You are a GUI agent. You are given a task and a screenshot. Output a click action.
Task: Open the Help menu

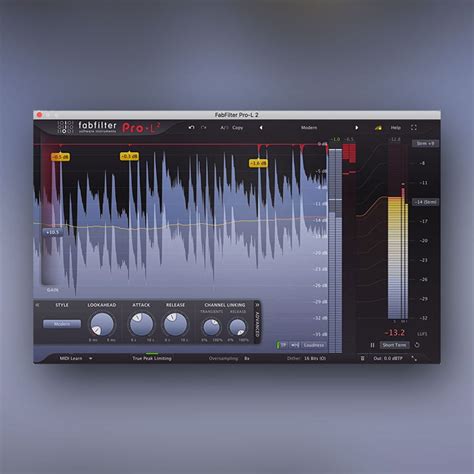click(396, 128)
